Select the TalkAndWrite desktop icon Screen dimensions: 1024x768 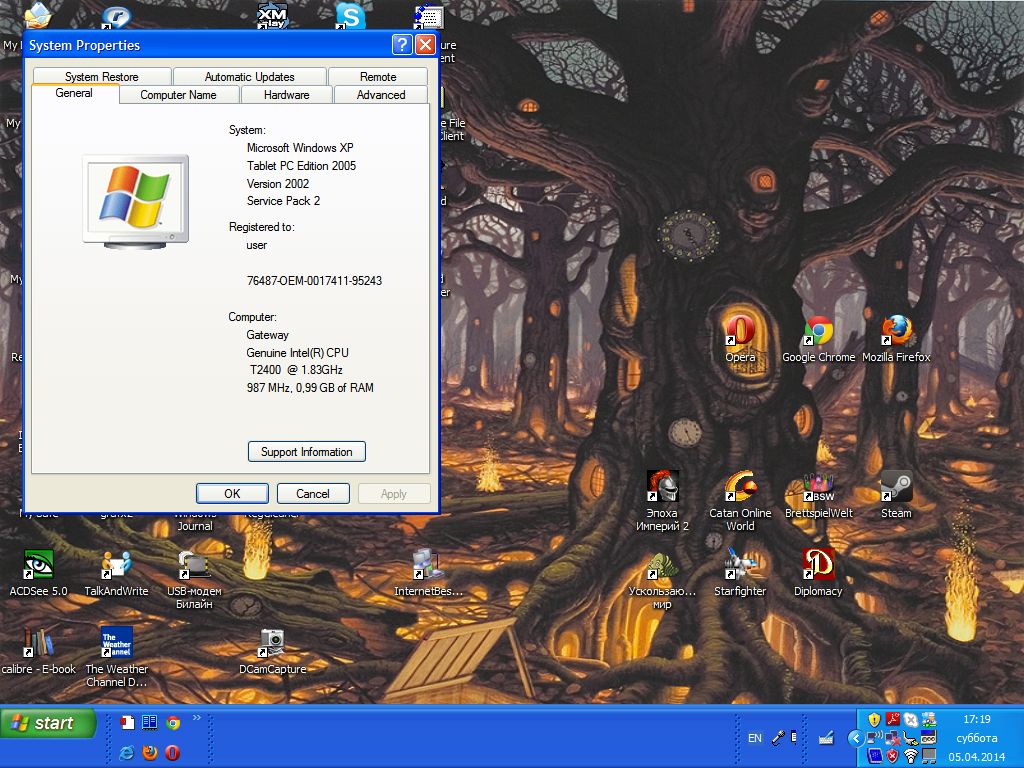pos(116,572)
